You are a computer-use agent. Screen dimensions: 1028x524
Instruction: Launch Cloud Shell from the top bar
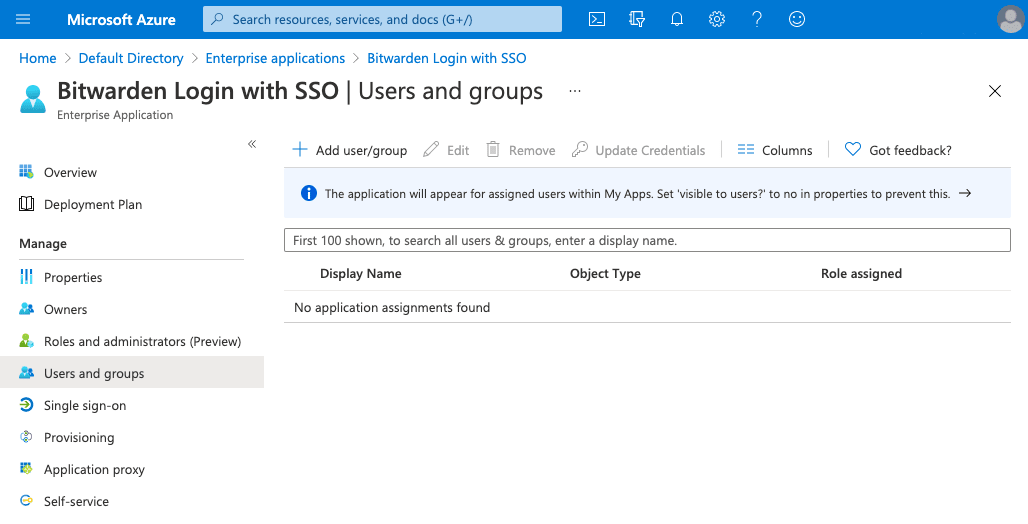[x=597, y=19]
